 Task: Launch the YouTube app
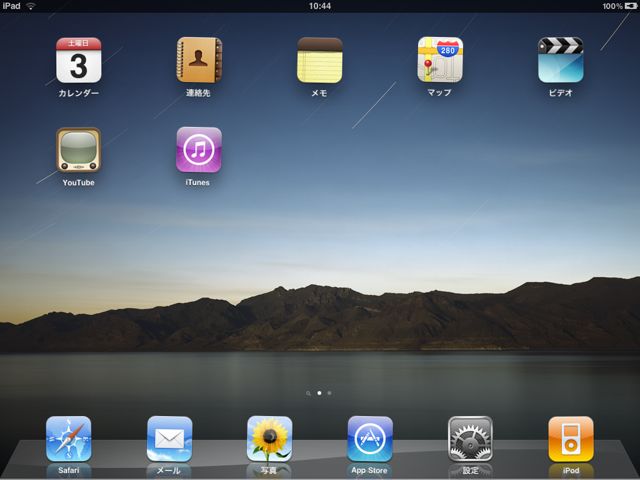[78, 150]
